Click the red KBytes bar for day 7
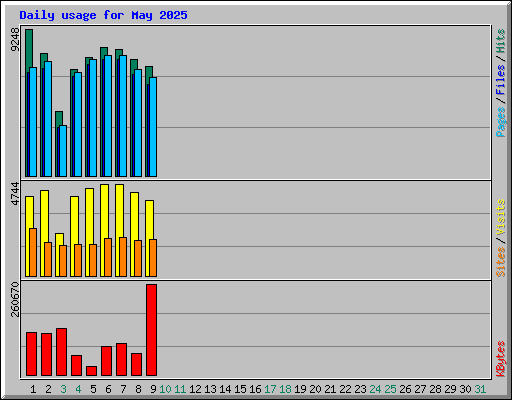512x400 pixels. pos(121,360)
